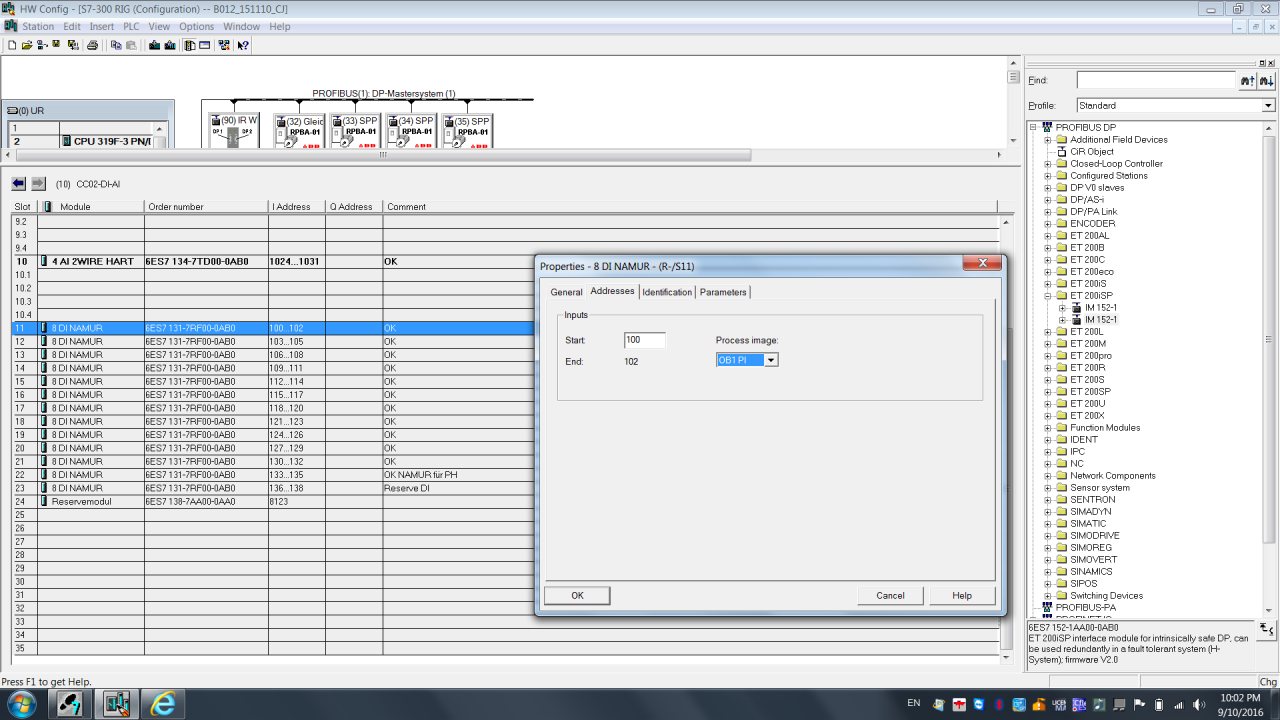Click the back navigation arrow above slot table

19,184
